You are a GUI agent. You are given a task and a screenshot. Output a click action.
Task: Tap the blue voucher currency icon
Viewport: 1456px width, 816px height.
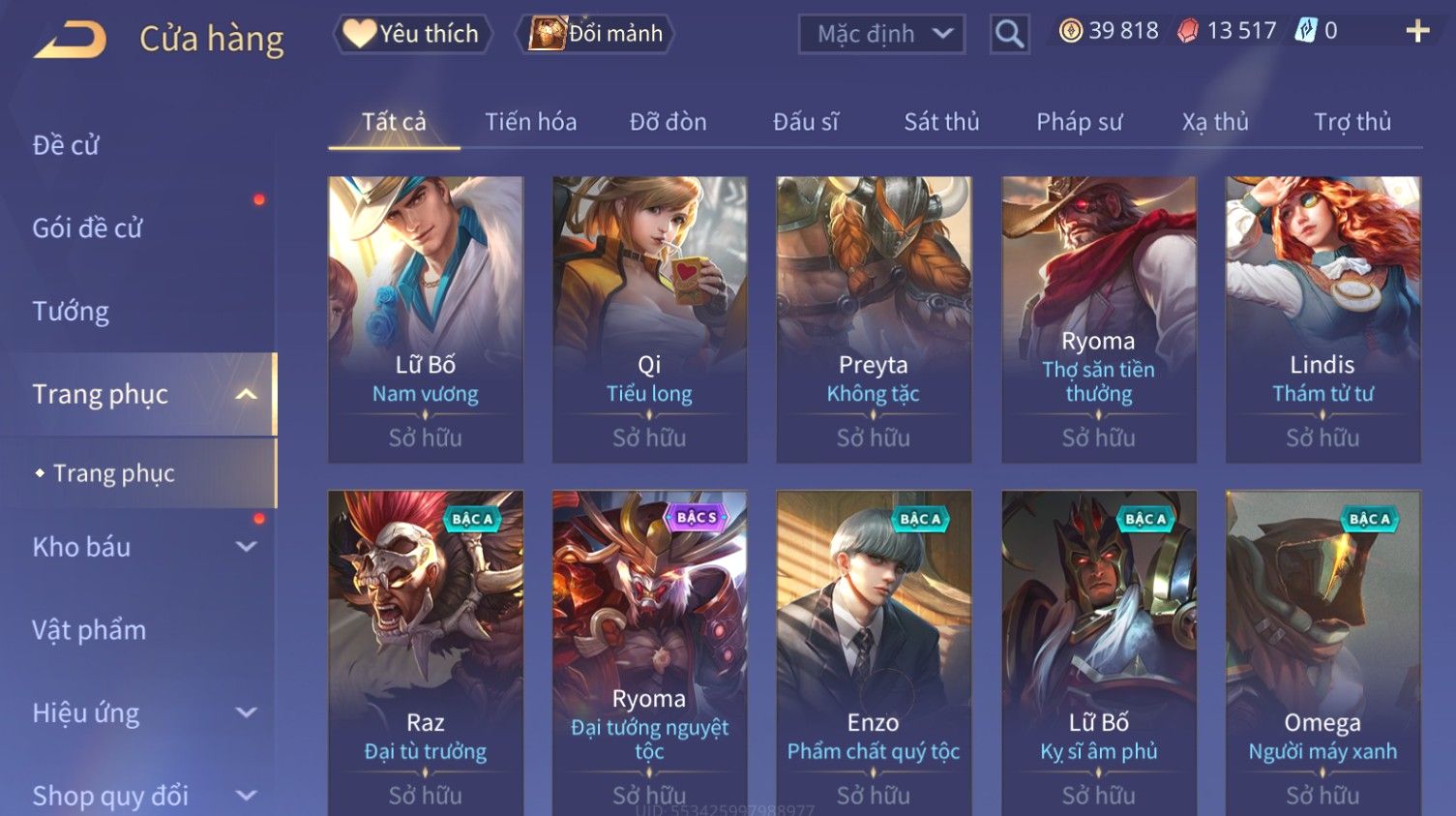(1305, 31)
